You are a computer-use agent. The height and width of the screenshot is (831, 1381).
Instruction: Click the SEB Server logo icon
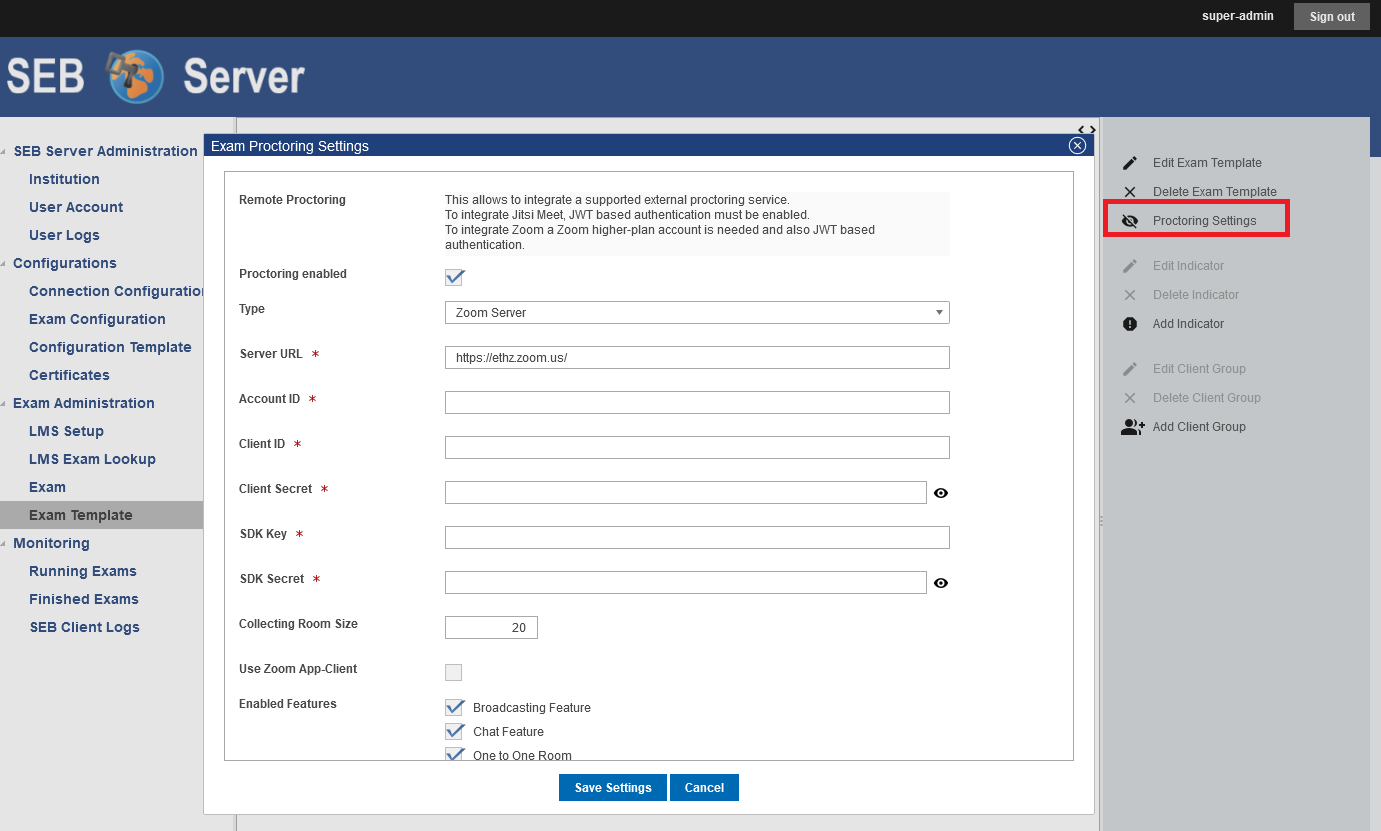(x=135, y=77)
